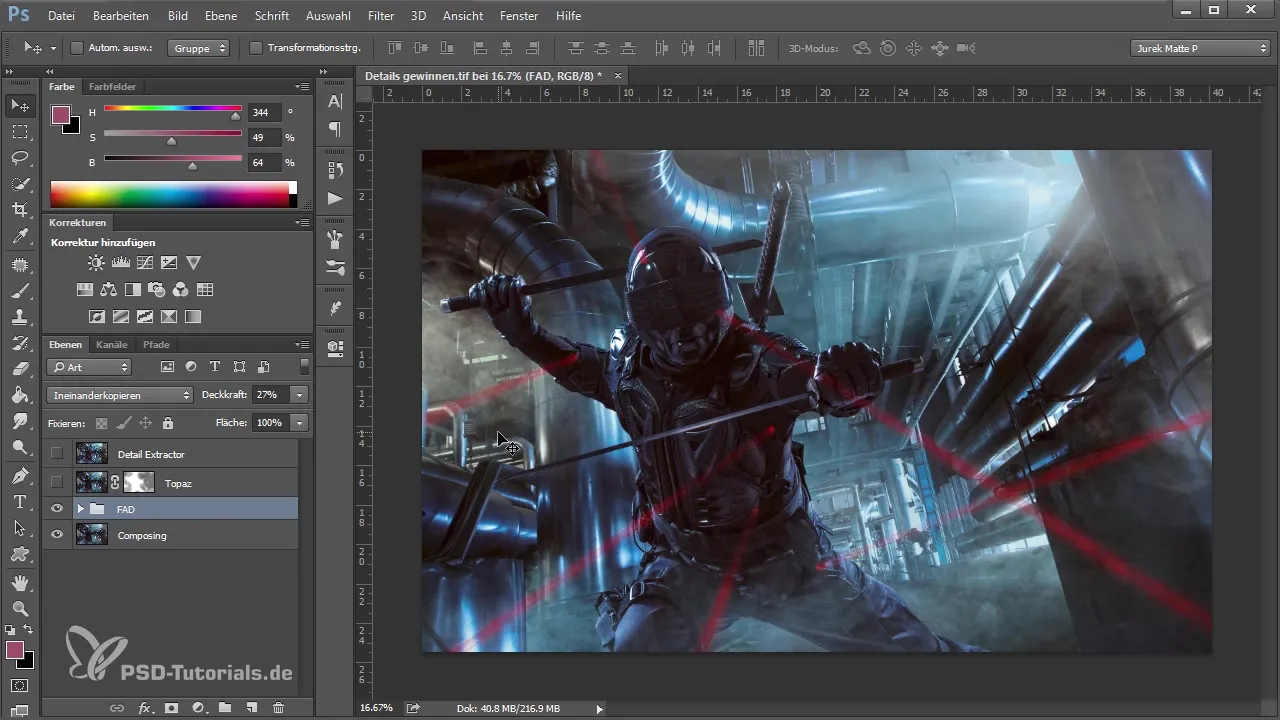Viewport: 1280px width, 720px height.
Task: Hide the Composing layer
Action: tap(57, 535)
